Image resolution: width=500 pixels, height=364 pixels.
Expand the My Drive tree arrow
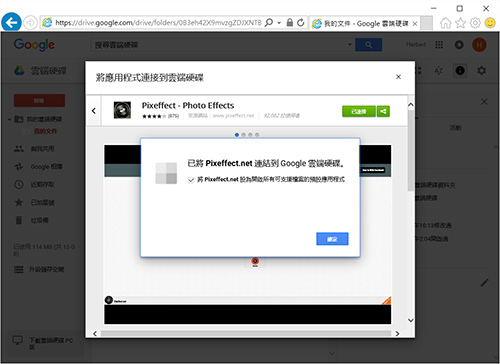coord(10,119)
